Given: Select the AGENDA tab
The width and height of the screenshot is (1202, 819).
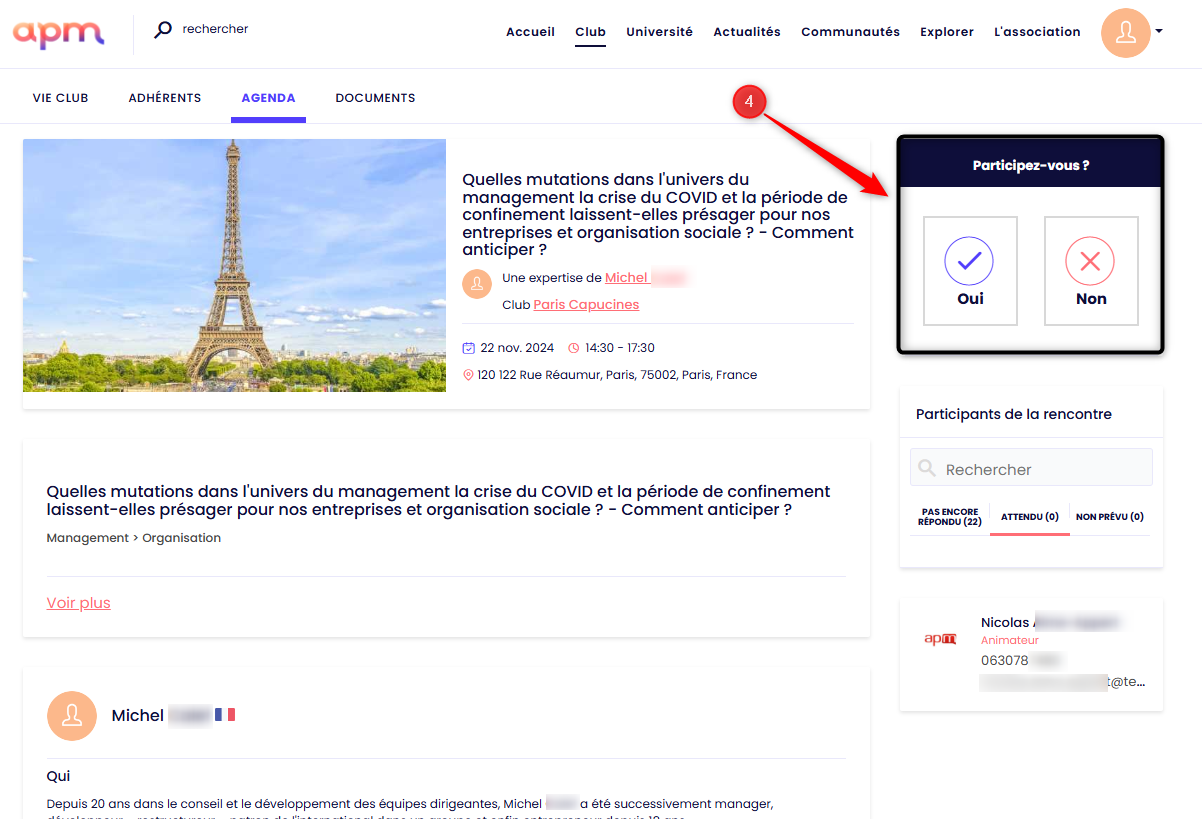Looking at the screenshot, I should (268, 98).
